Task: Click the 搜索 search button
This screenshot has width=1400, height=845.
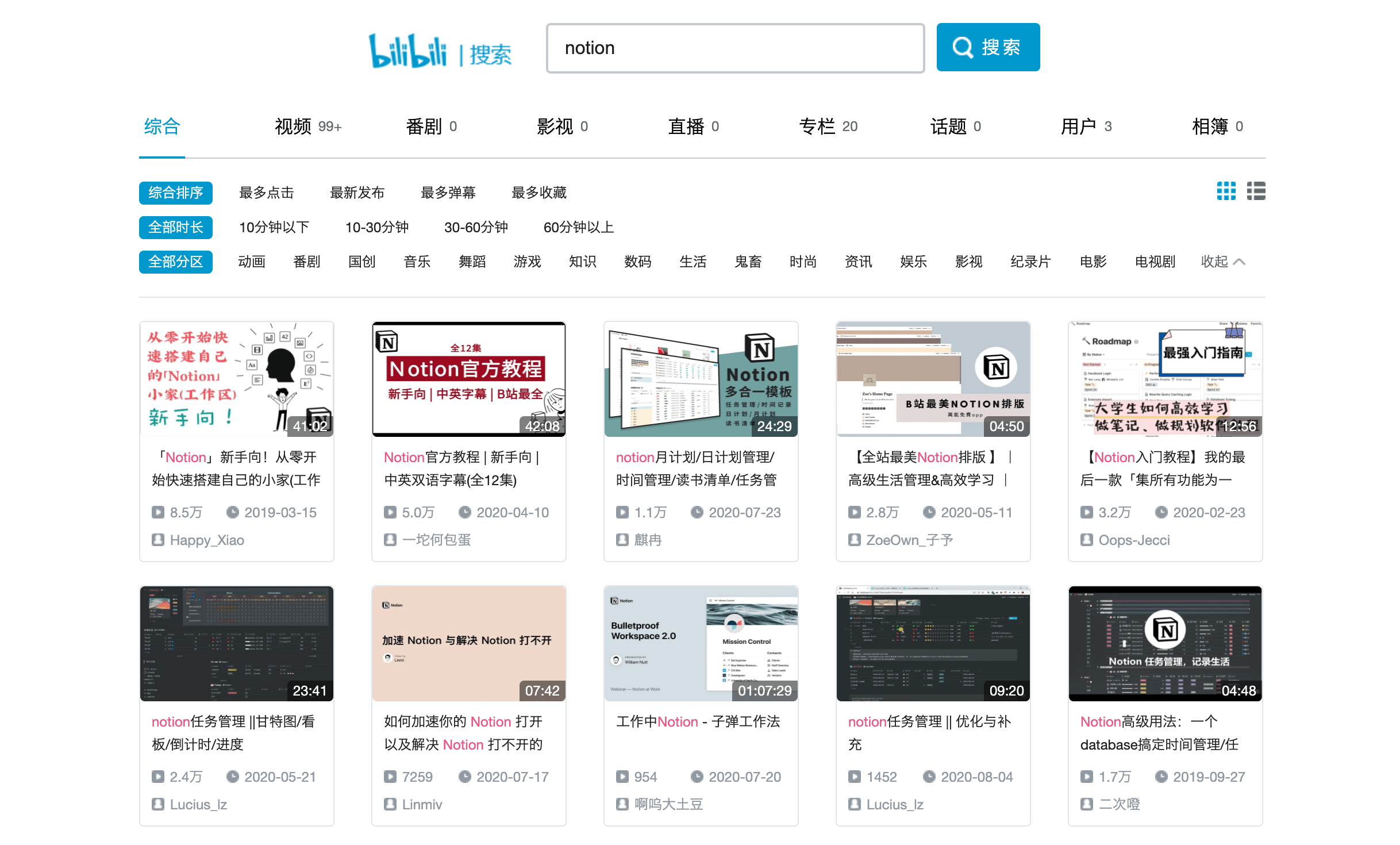Action: point(988,47)
